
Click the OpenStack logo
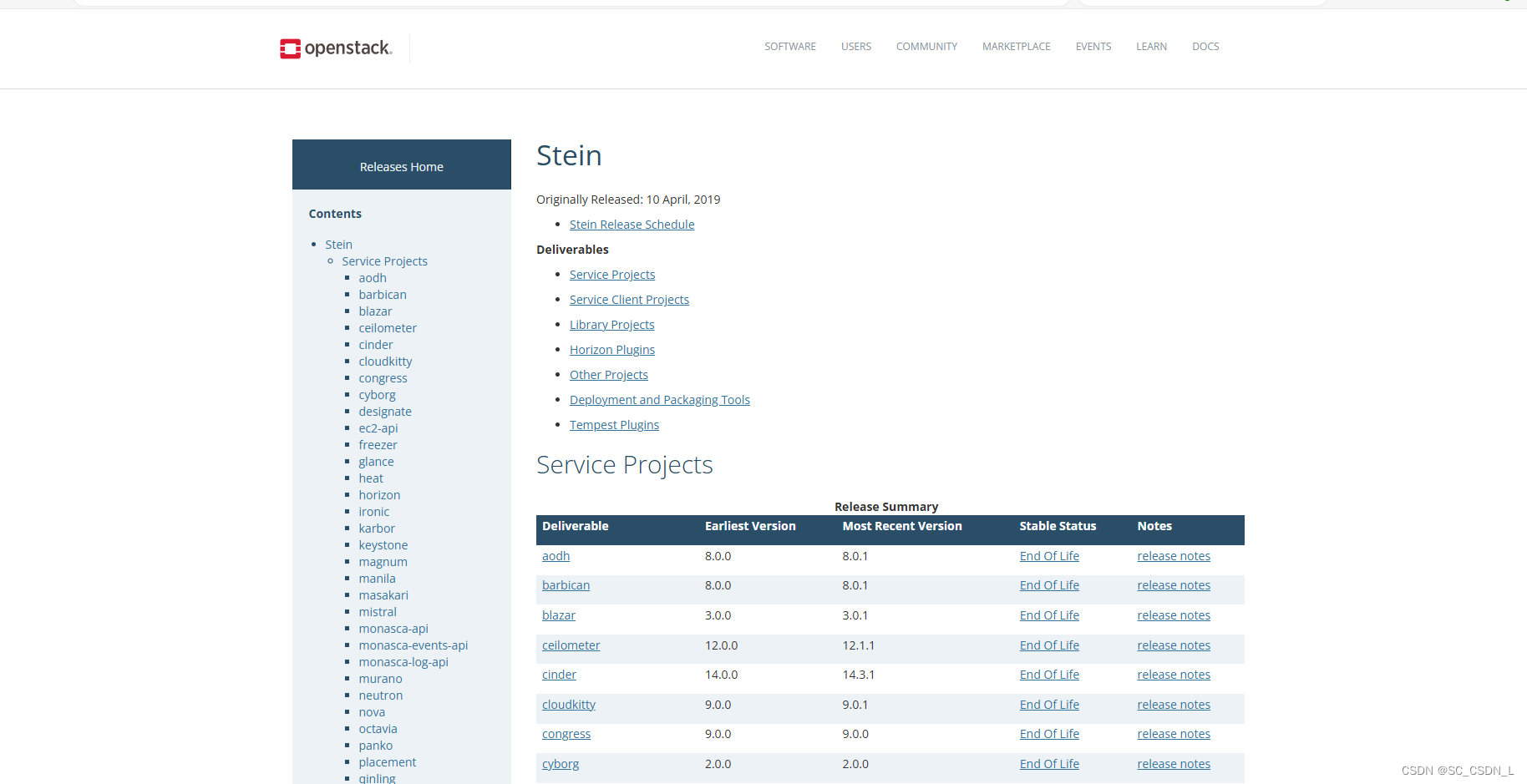pos(336,48)
